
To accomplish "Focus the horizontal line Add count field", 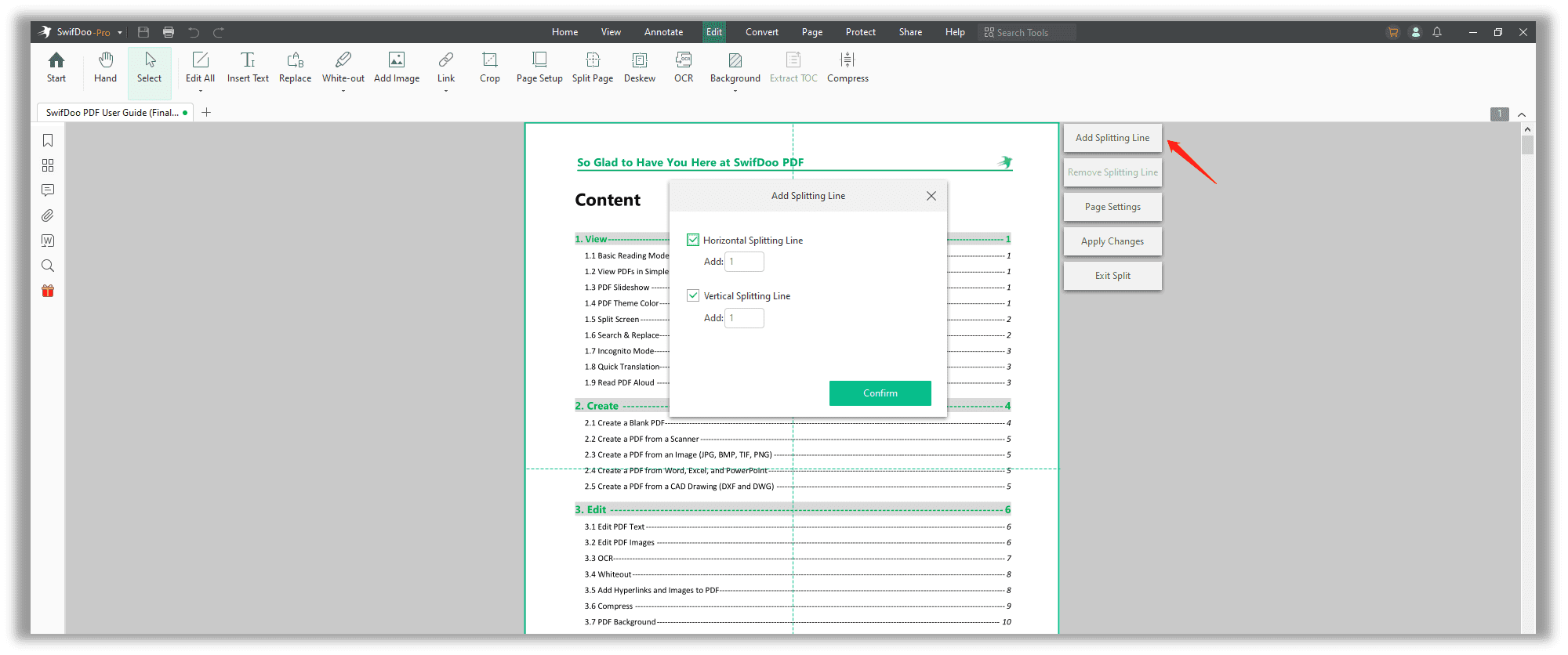I will pyautogui.click(x=744, y=262).
